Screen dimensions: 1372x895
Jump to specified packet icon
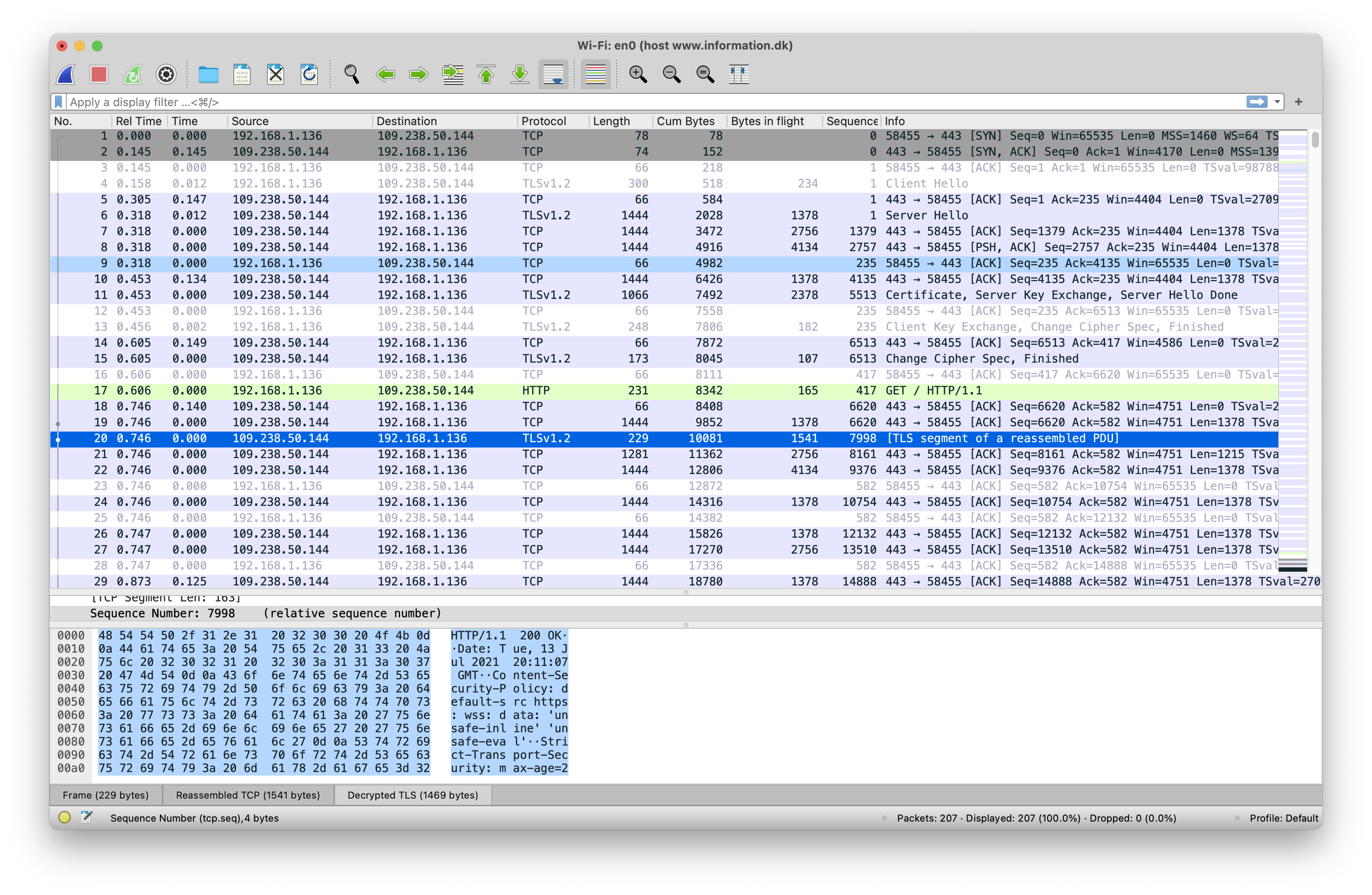[x=453, y=74]
